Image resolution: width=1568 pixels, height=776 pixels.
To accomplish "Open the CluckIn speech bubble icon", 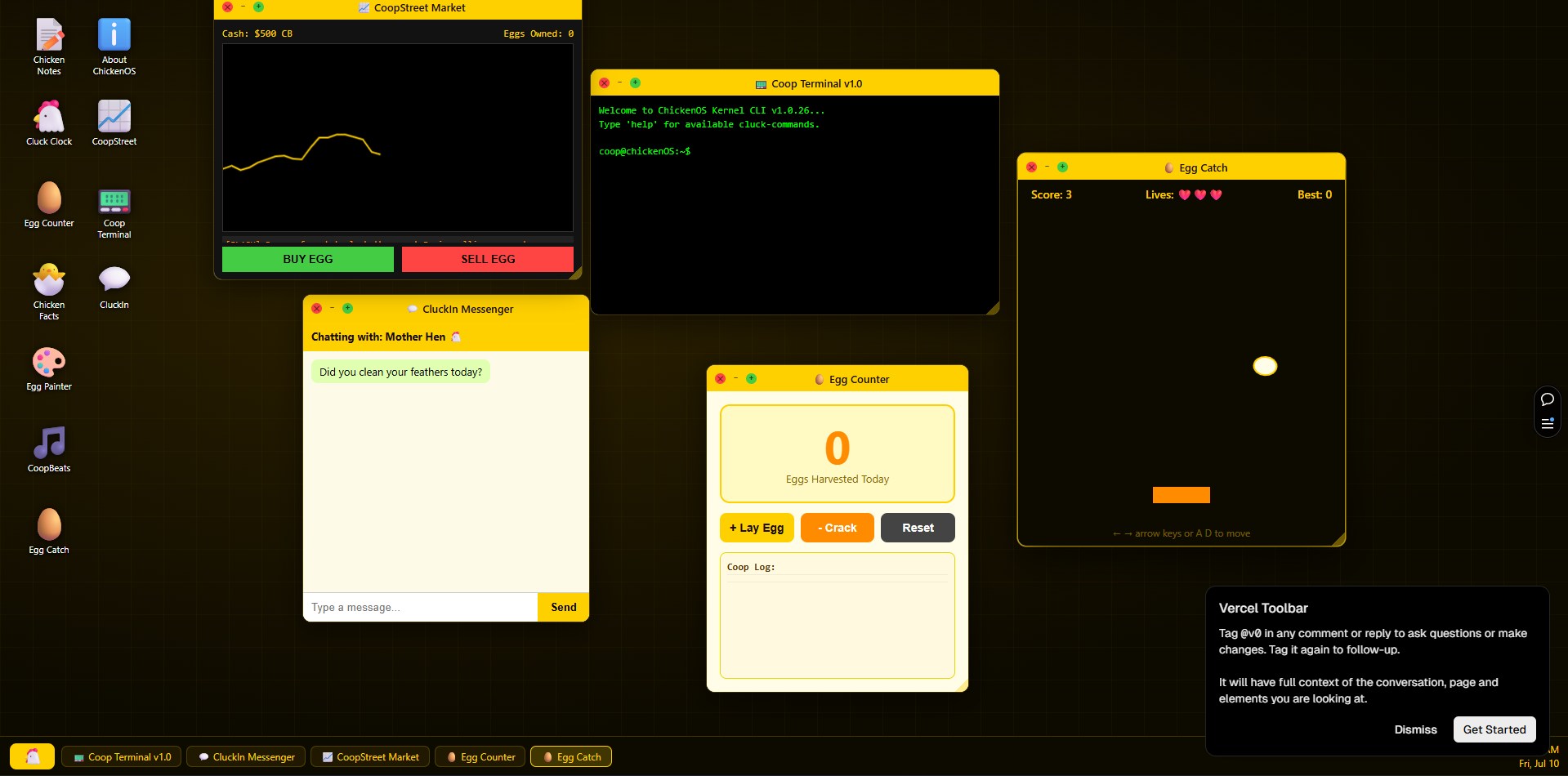I will (x=114, y=286).
